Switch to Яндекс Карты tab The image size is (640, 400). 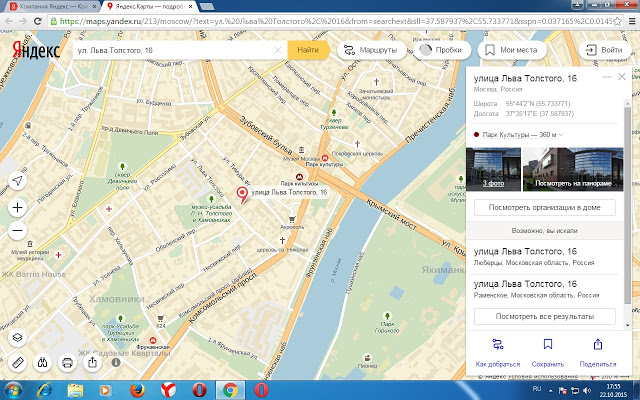click(x=150, y=7)
